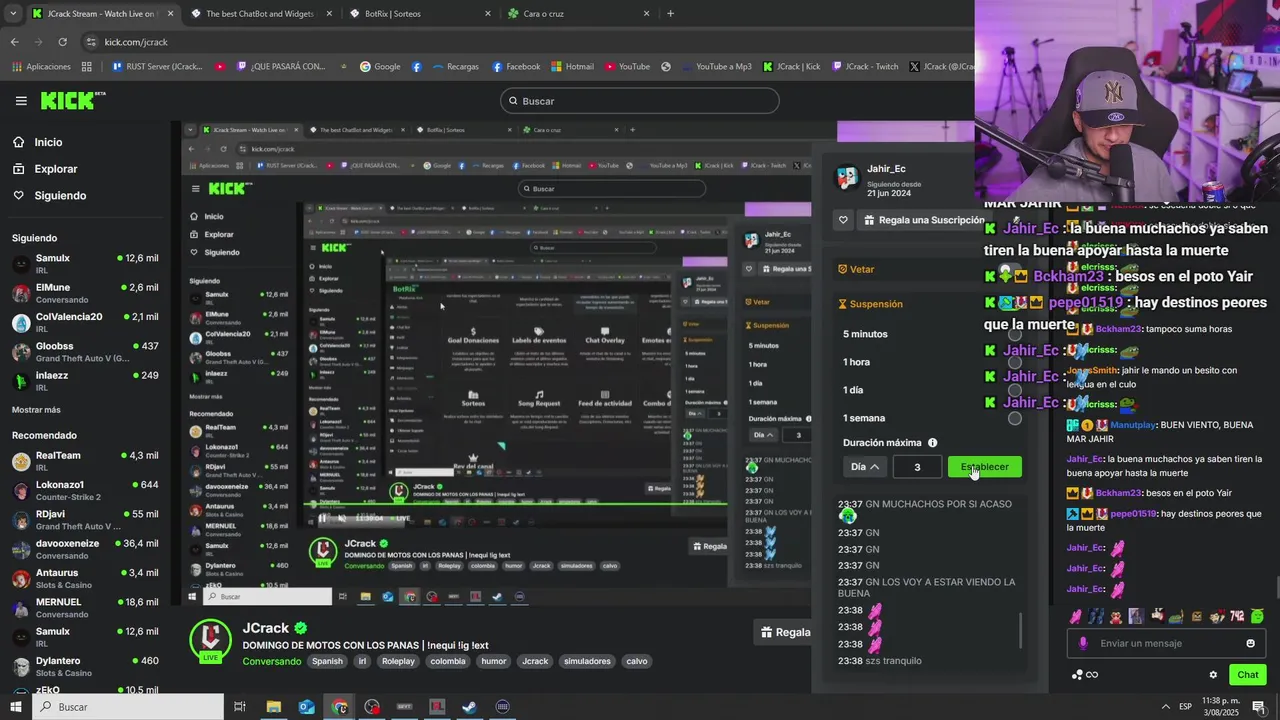
Task: Open the RUST Server bookmark
Action: (157, 67)
